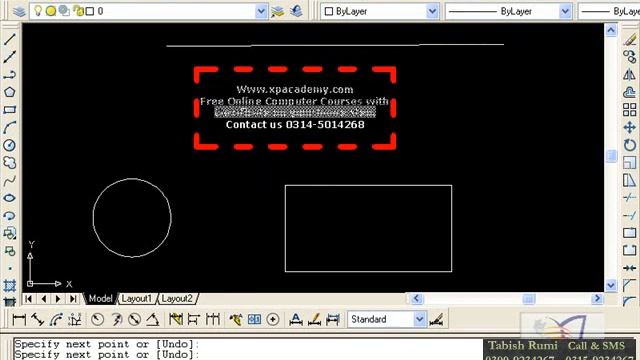Select the Arc Length dimension tool
Screen dimensions: 640x360
click(56, 319)
